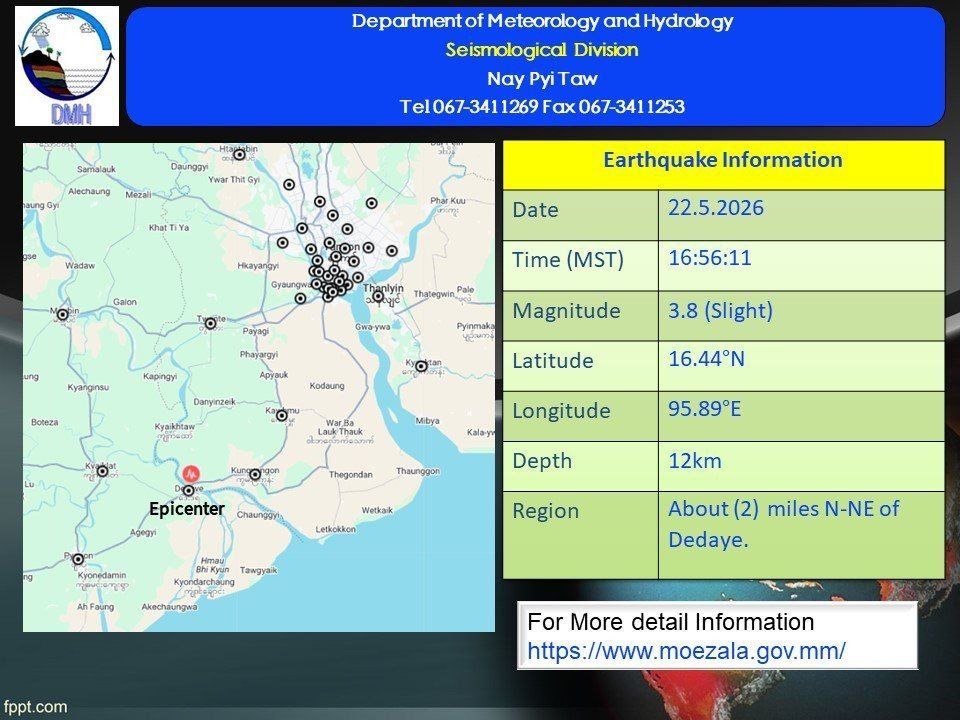Image resolution: width=960 pixels, height=720 pixels.
Task: Click the Latitude row label
Action: point(552,361)
